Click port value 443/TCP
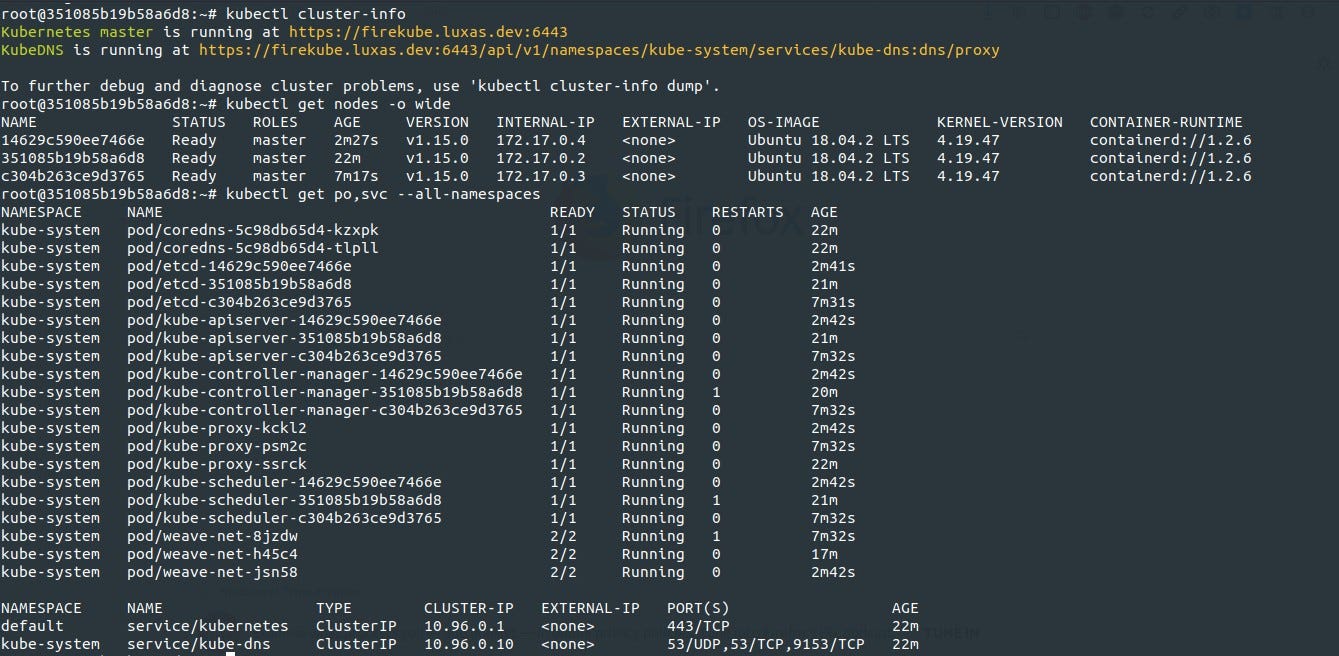1339x656 pixels. (x=699, y=626)
